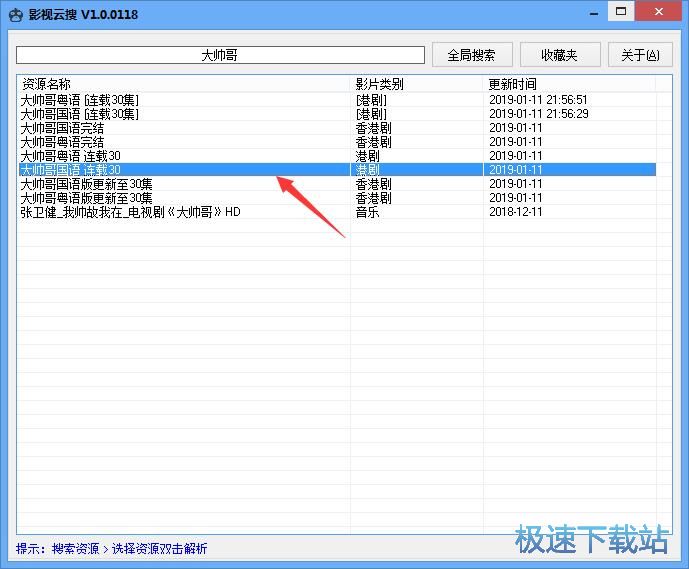Screen dimensions: 689x569
Task: Select the 大帅哥国语版更新至30集 entry
Action: click(x=86, y=184)
